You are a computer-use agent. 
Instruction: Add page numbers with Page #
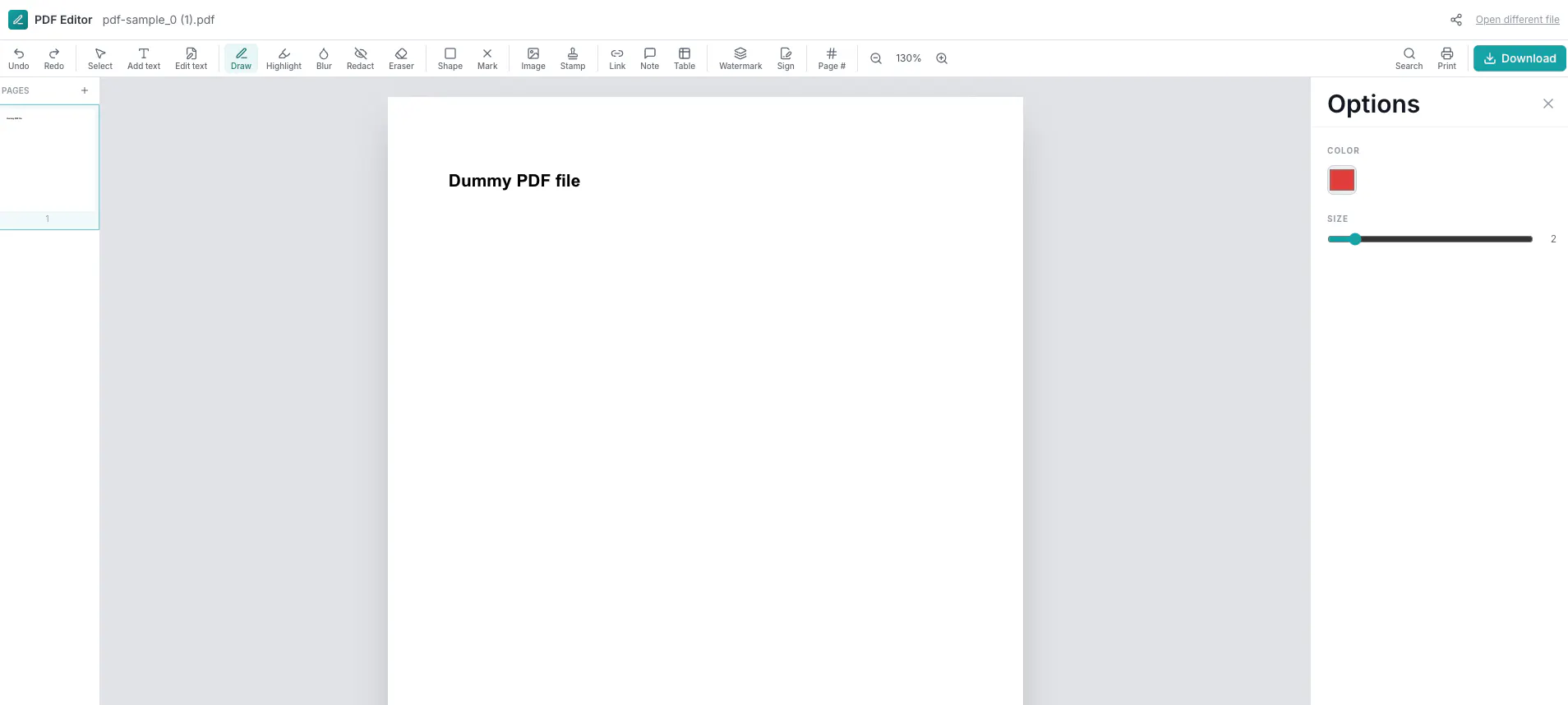coord(832,58)
